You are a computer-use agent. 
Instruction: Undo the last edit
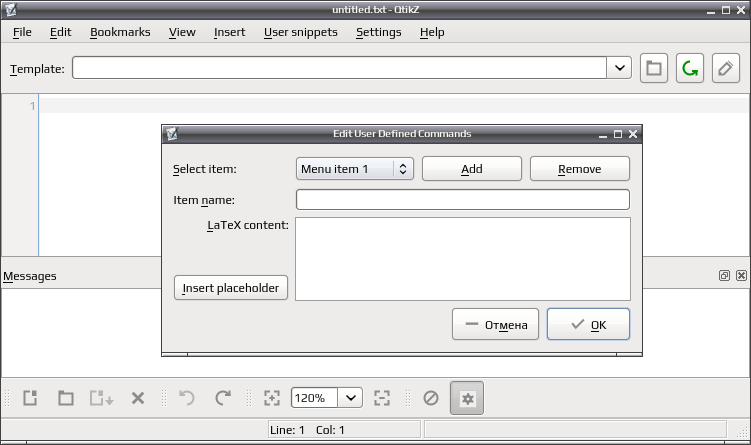(187, 398)
